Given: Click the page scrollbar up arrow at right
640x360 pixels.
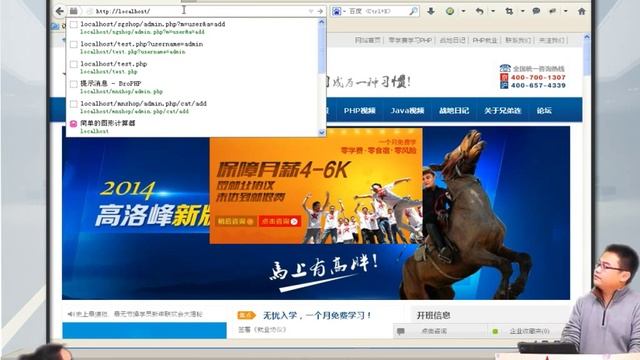Looking at the screenshot, I should (x=587, y=37).
